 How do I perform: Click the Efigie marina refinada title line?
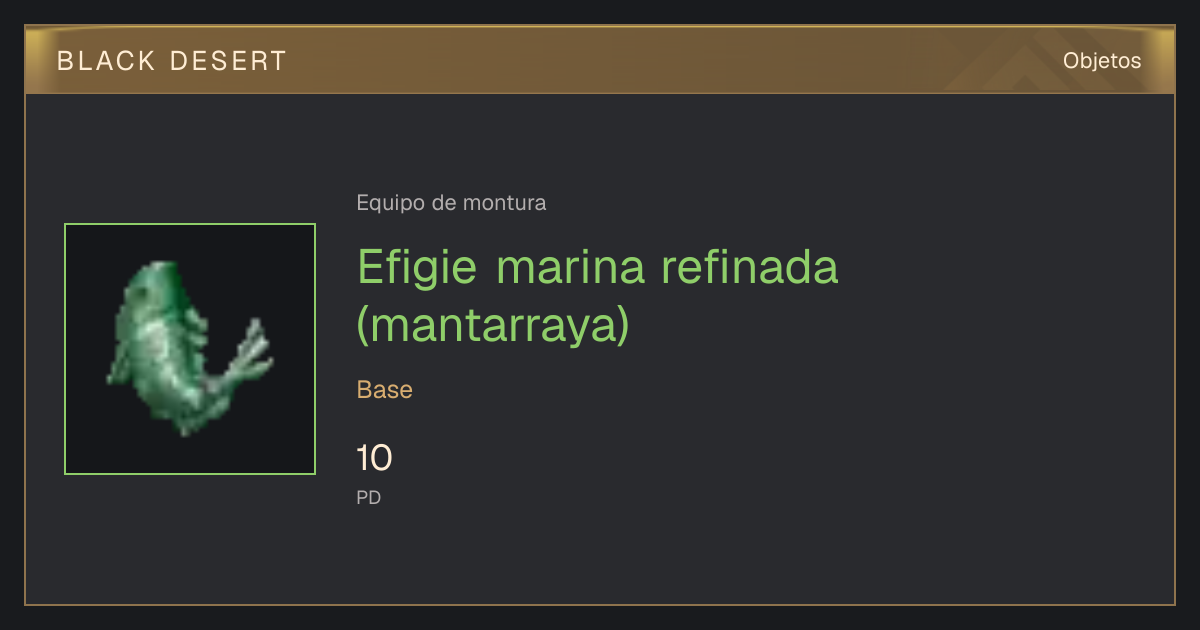(597, 268)
